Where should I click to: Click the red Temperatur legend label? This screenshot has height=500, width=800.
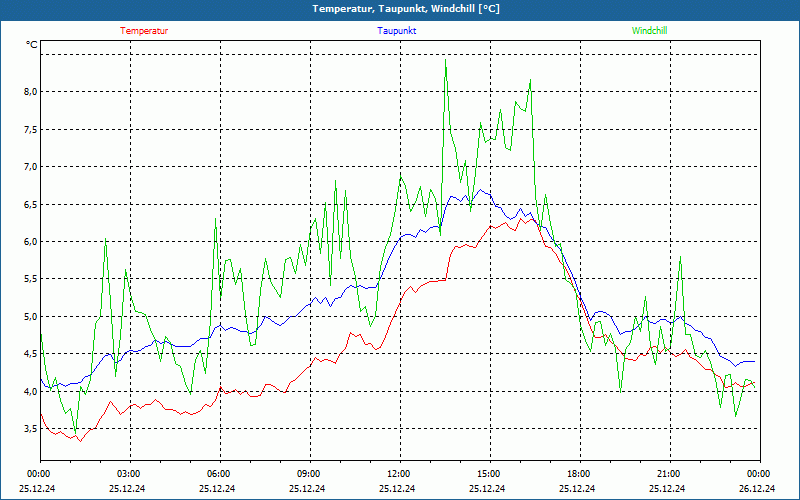coord(144,31)
